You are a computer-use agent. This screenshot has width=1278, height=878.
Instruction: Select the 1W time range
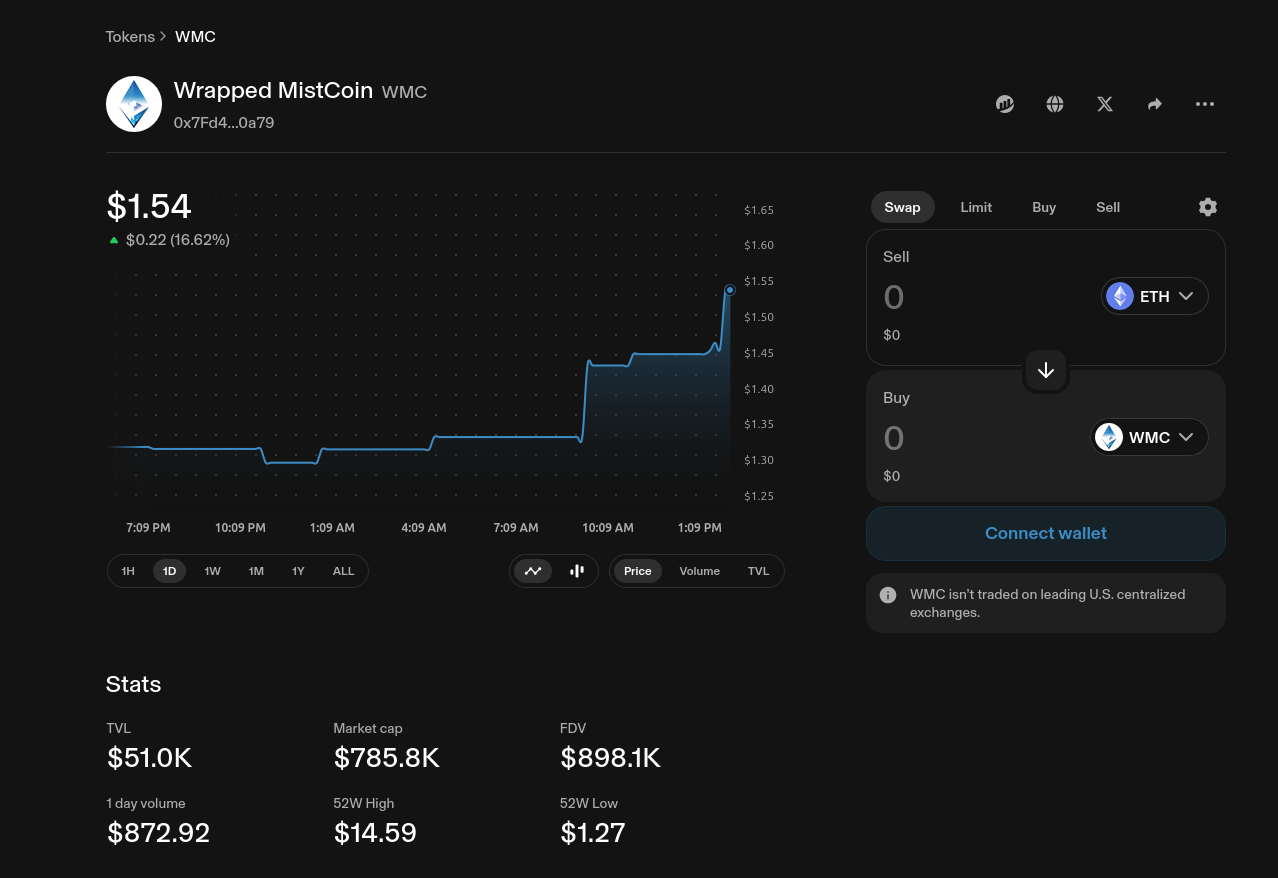click(x=212, y=570)
